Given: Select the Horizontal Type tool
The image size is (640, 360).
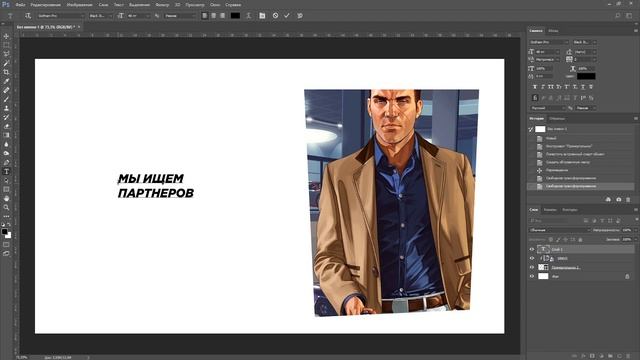Looking at the screenshot, I should 6,171.
